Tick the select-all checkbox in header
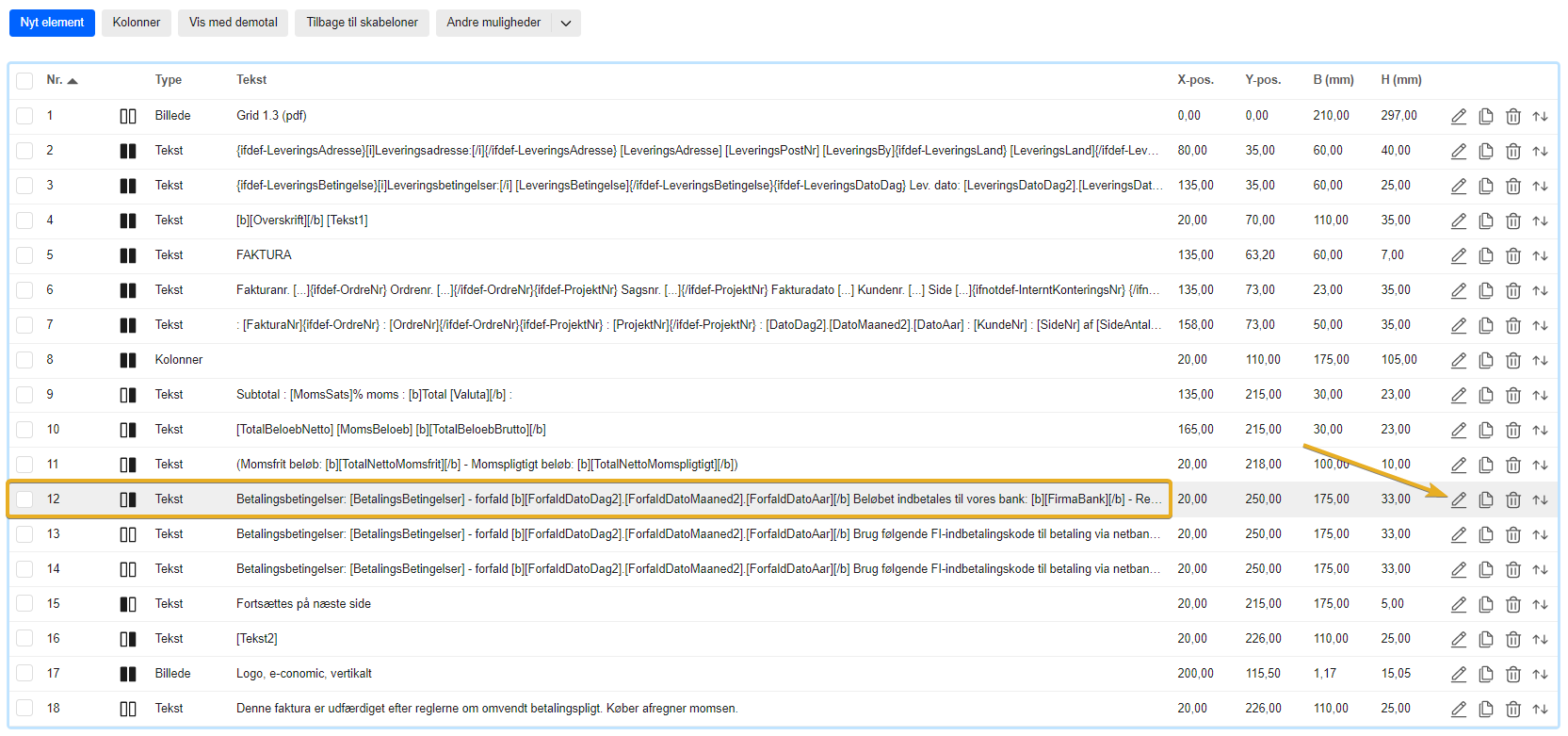 (x=24, y=81)
